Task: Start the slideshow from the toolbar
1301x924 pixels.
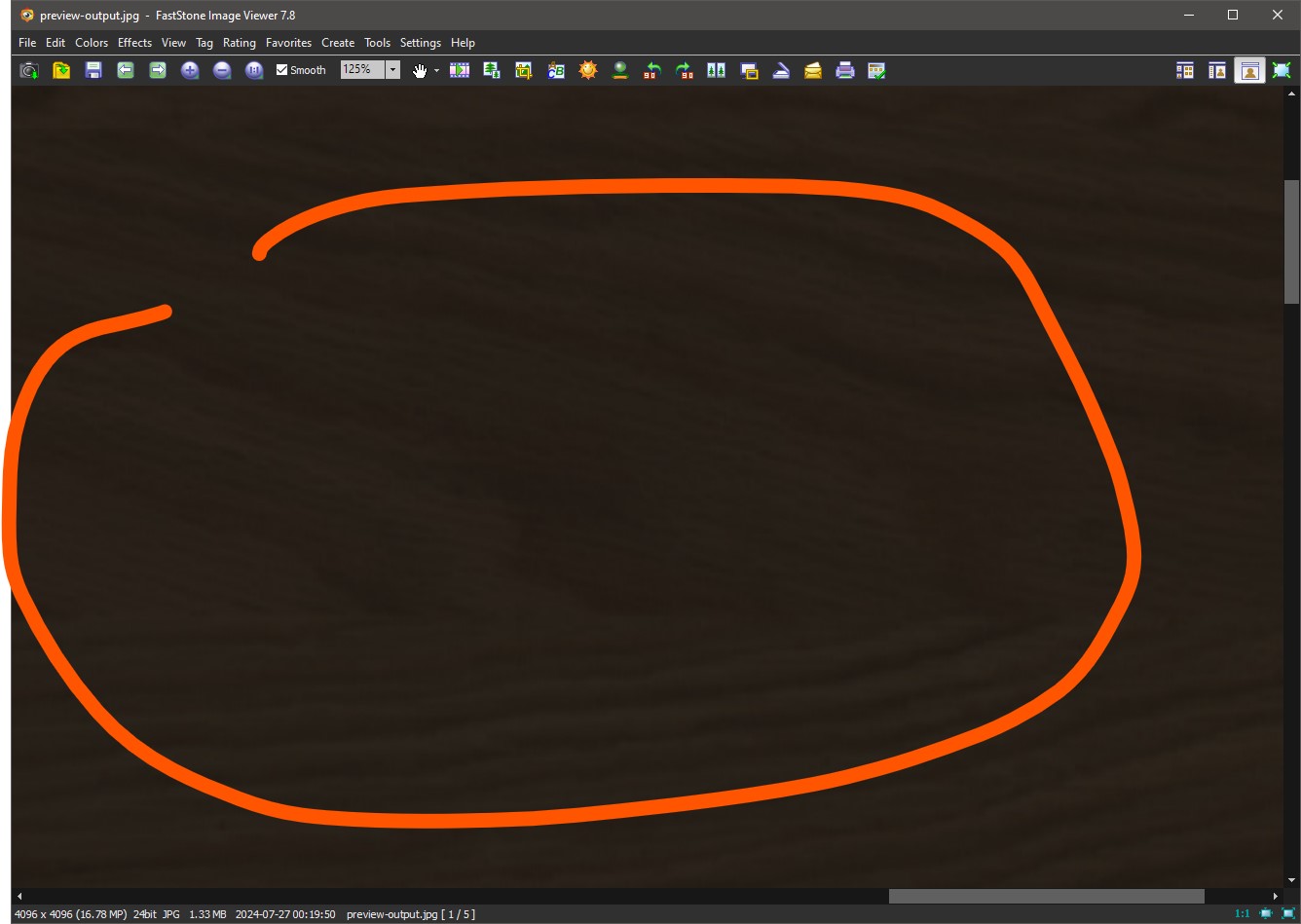Action: tap(460, 70)
